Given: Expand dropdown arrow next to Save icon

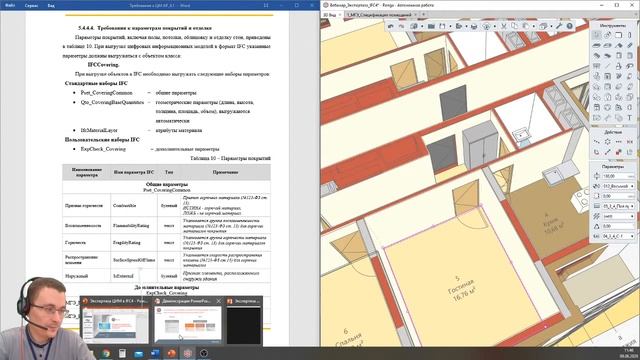Looking at the screenshot, I should coord(450,27).
